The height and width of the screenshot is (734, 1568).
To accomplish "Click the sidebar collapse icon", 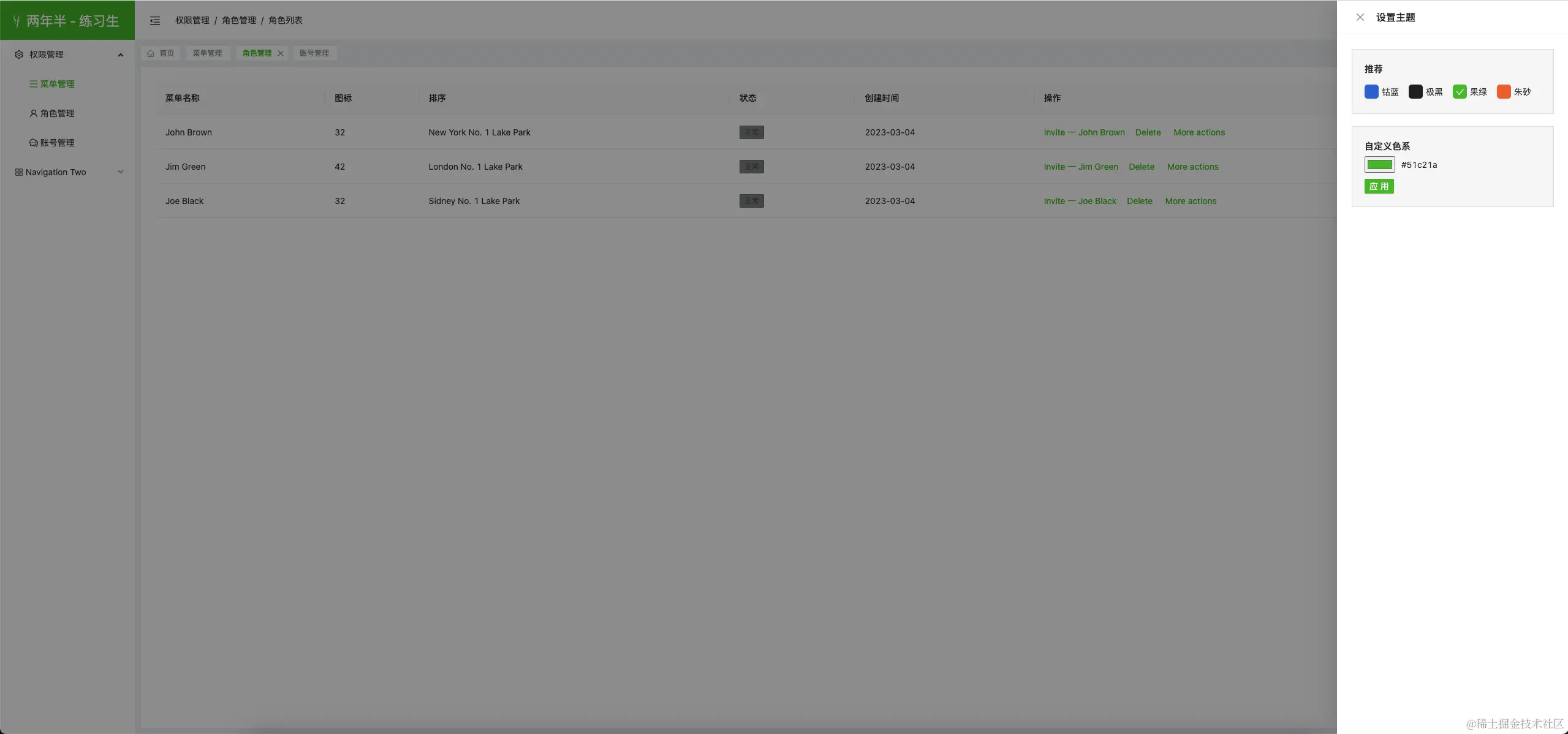I will (155, 21).
